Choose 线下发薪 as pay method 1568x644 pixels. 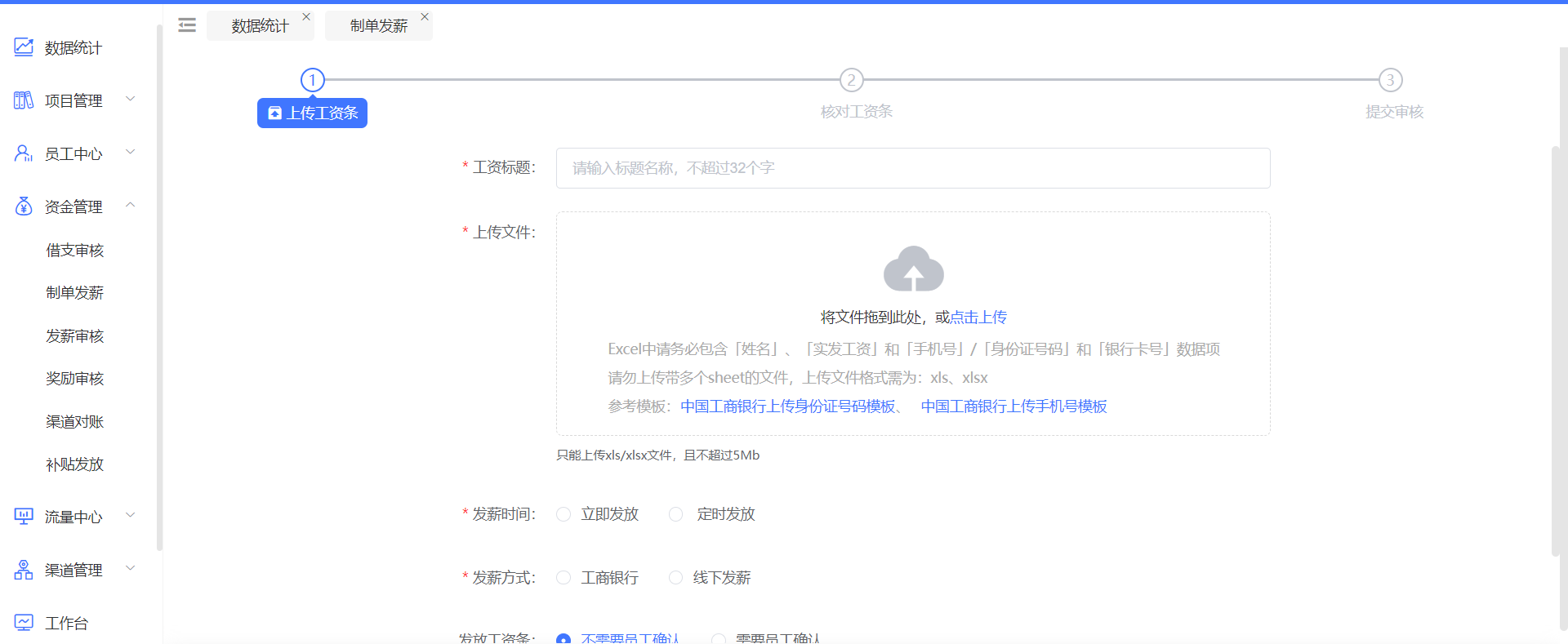675,578
